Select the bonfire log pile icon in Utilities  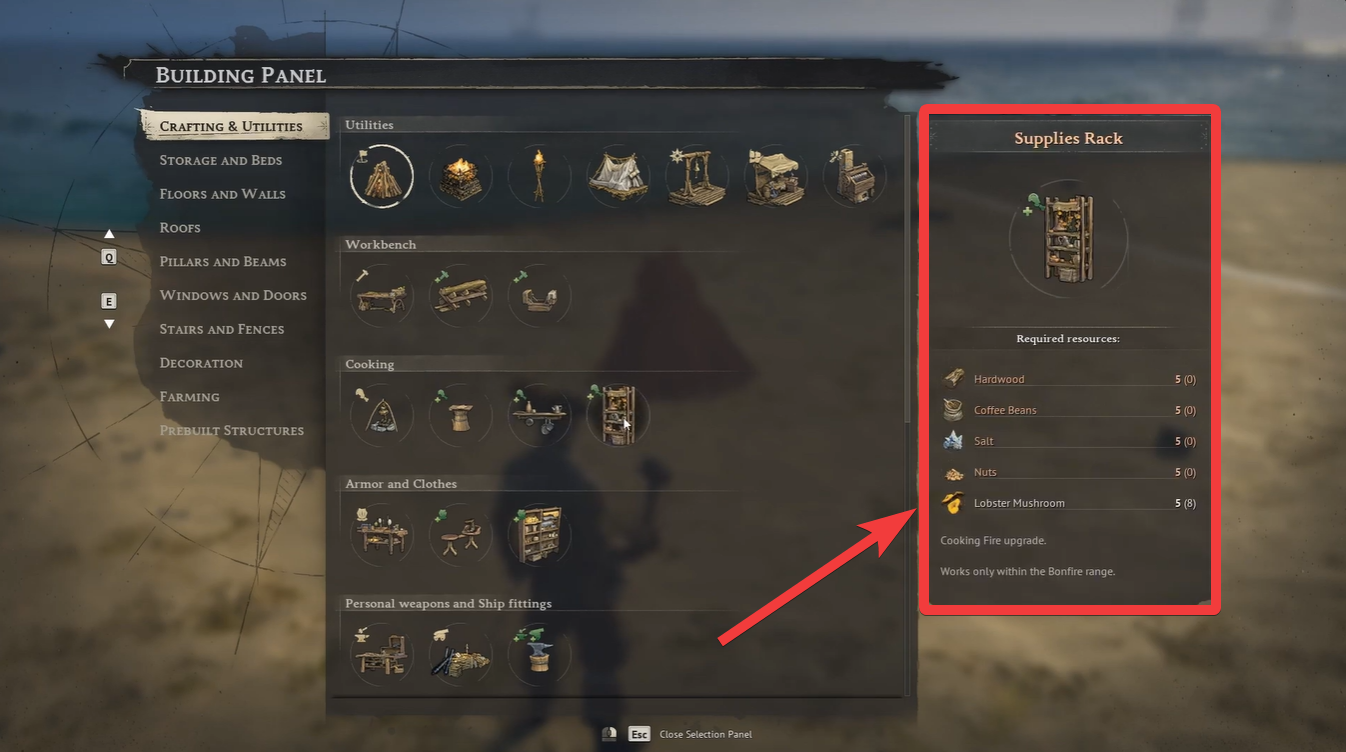coord(382,176)
